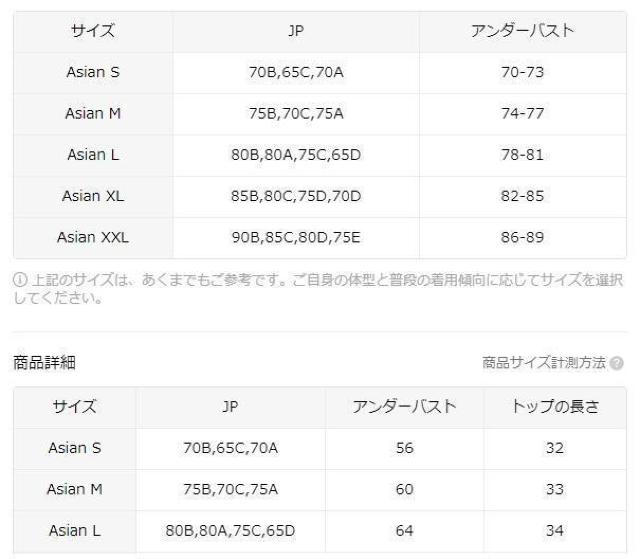The image size is (640, 559).
Task: Click the Asian XXL row label
Action: (x=93, y=237)
